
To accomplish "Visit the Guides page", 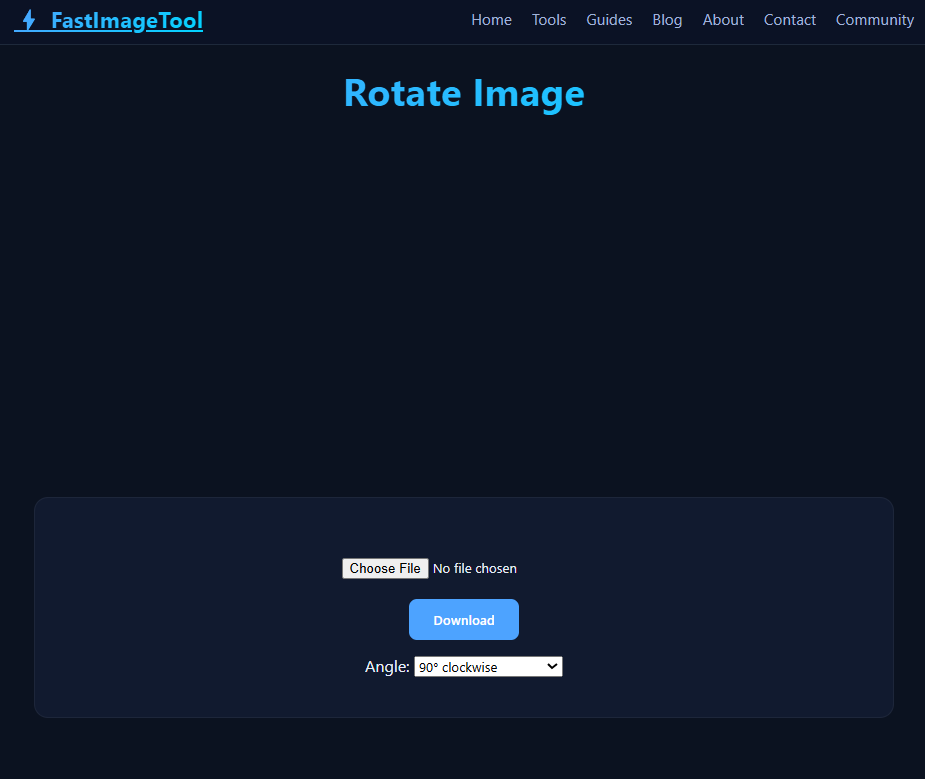I will click(609, 20).
